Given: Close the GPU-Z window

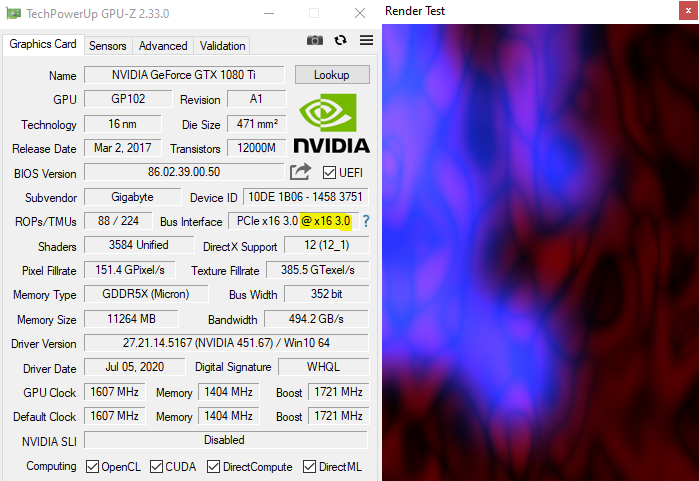Looking at the screenshot, I should point(360,13).
